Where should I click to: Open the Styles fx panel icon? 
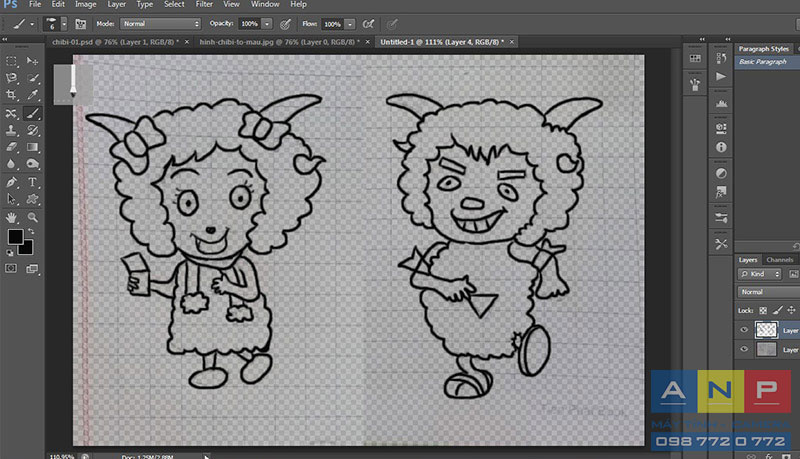[x=721, y=192]
